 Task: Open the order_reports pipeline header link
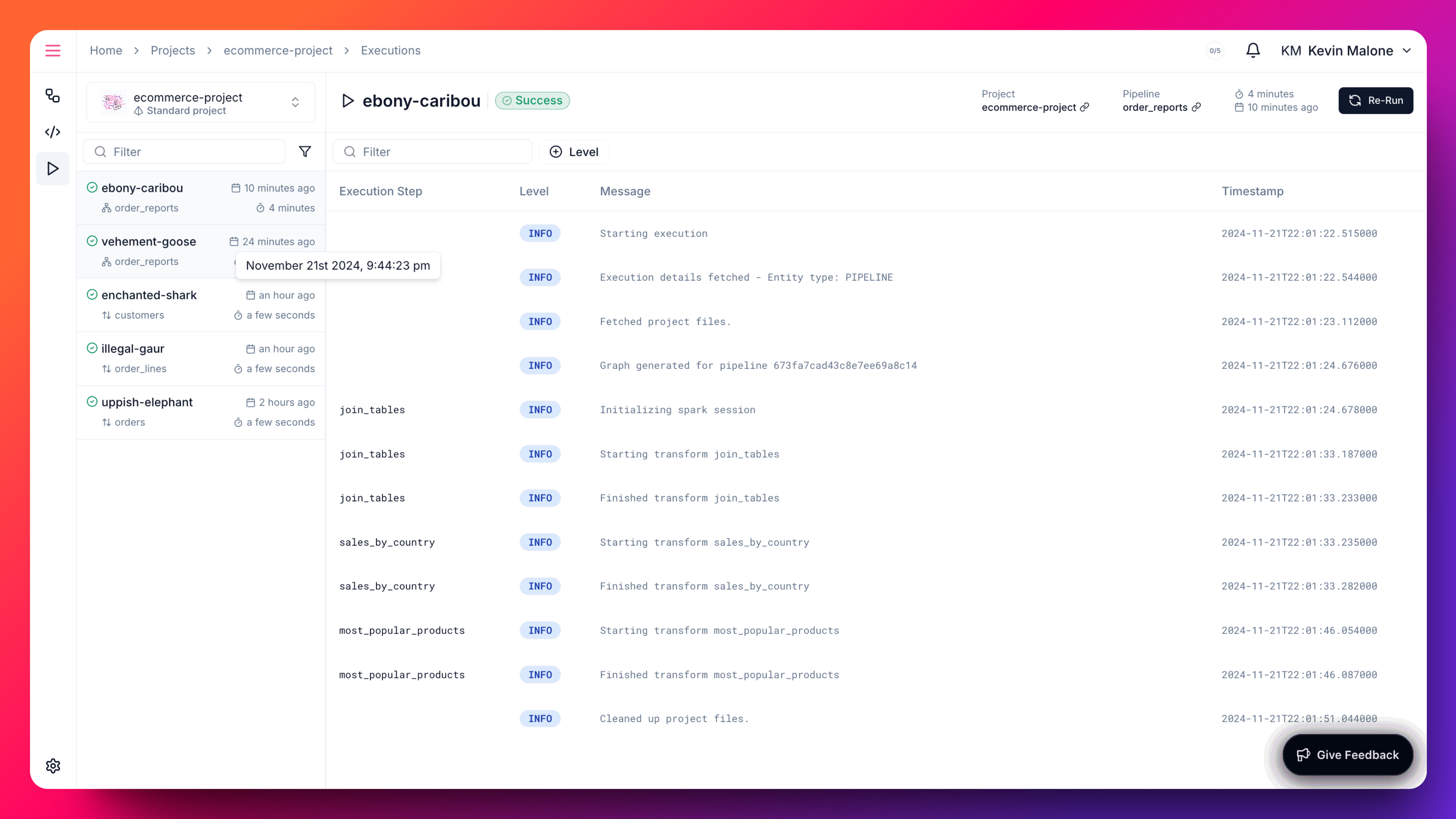click(x=1161, y=107)
